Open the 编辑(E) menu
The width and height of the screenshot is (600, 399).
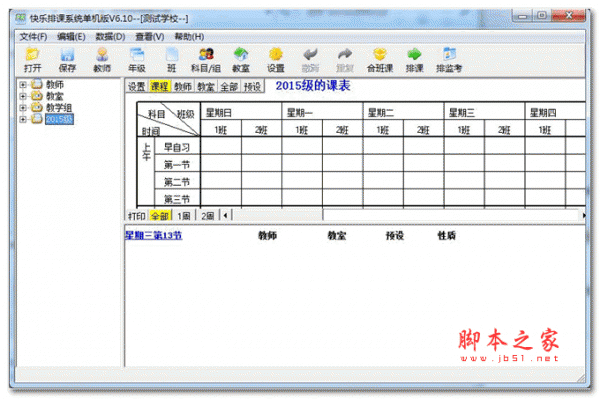pyautogui.click(x=71, y=37)
